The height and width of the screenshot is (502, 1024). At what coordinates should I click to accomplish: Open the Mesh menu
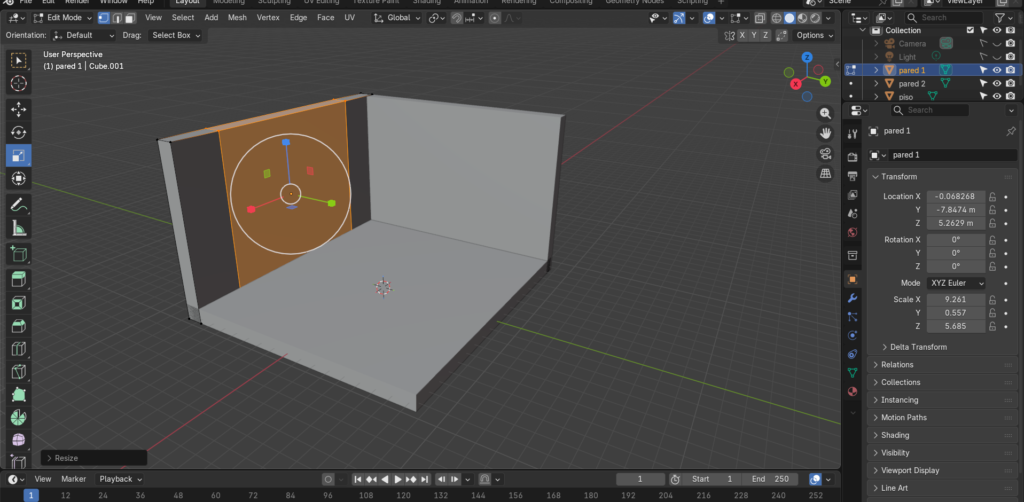tap(237, 17)
